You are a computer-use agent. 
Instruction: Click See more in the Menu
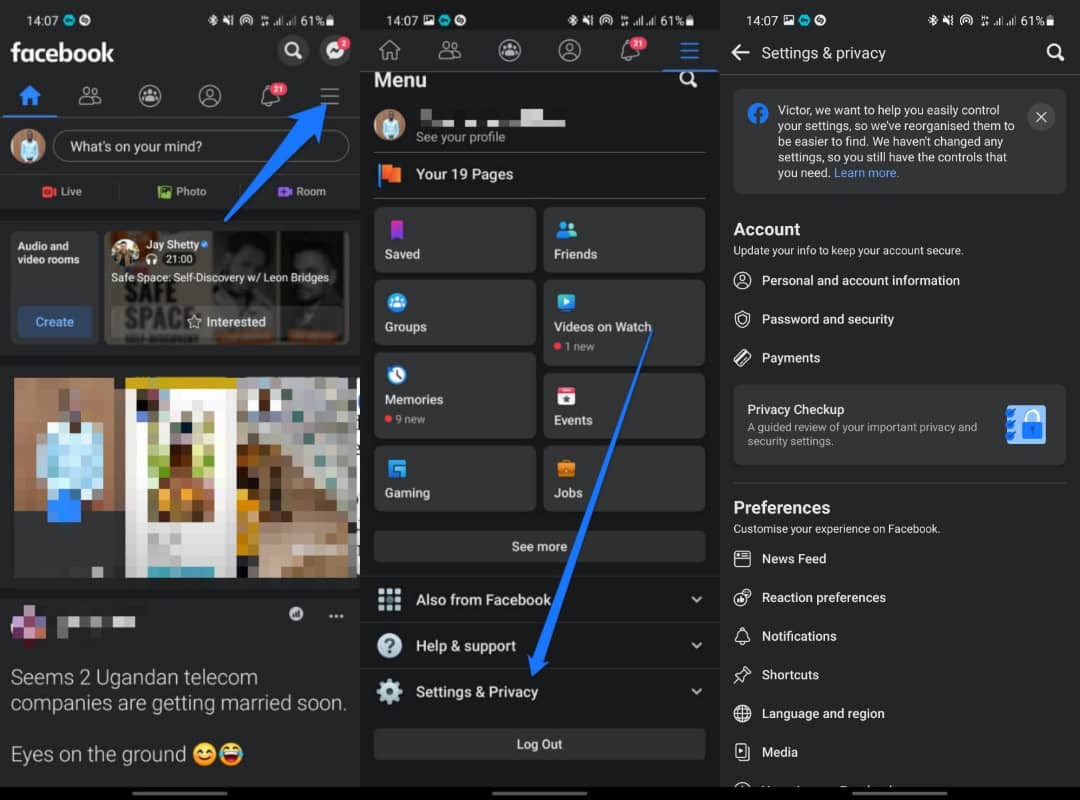point(539,546)
